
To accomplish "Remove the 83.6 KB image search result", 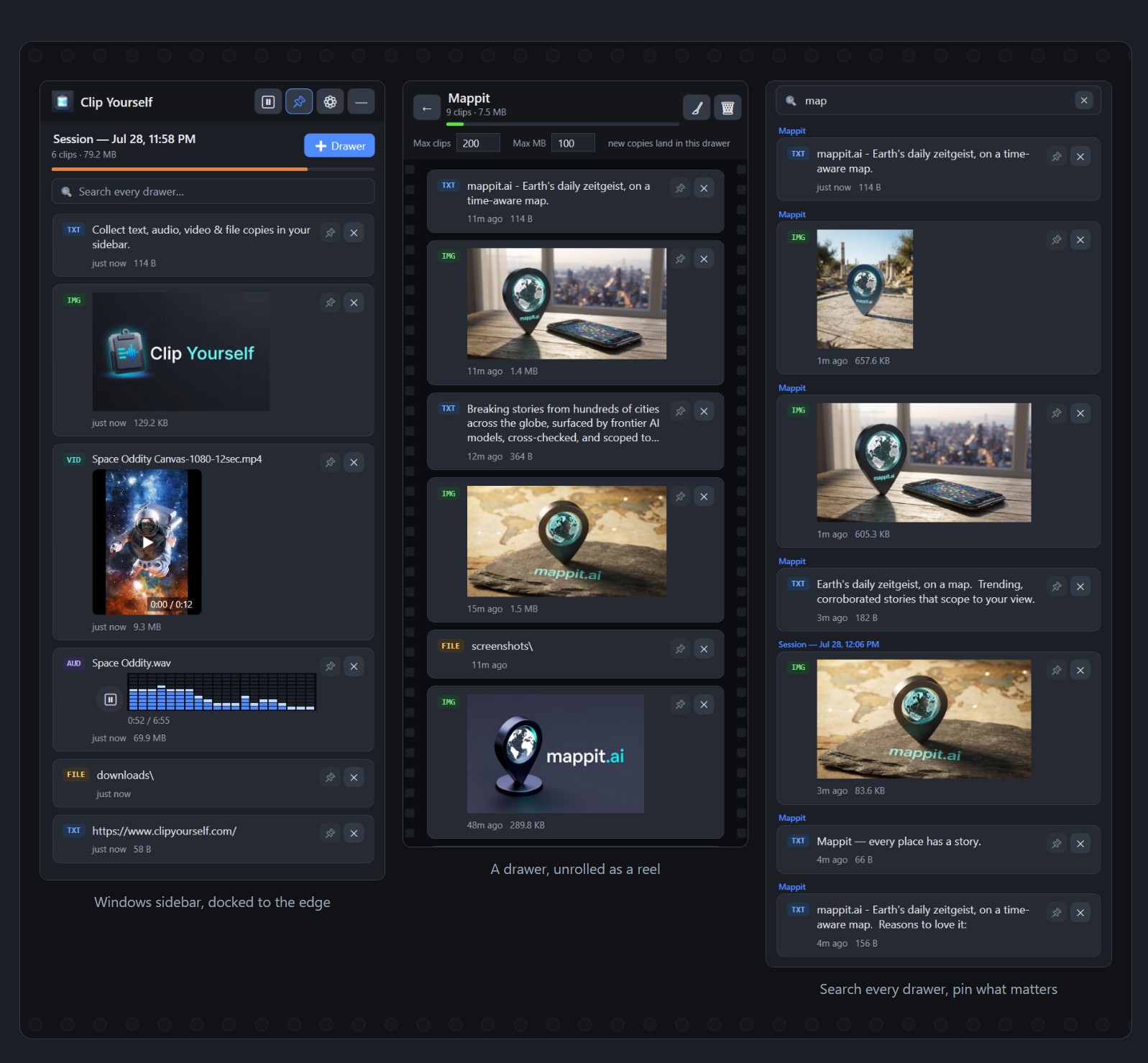I will 1080,670.
